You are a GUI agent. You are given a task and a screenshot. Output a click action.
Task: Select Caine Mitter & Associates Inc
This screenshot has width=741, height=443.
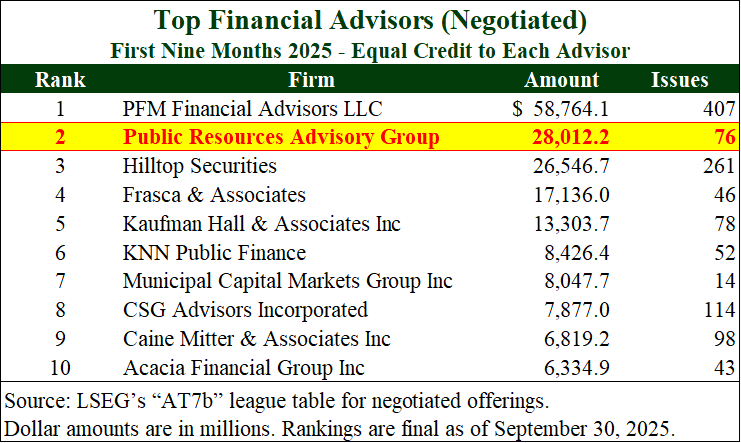click(256, 339)
